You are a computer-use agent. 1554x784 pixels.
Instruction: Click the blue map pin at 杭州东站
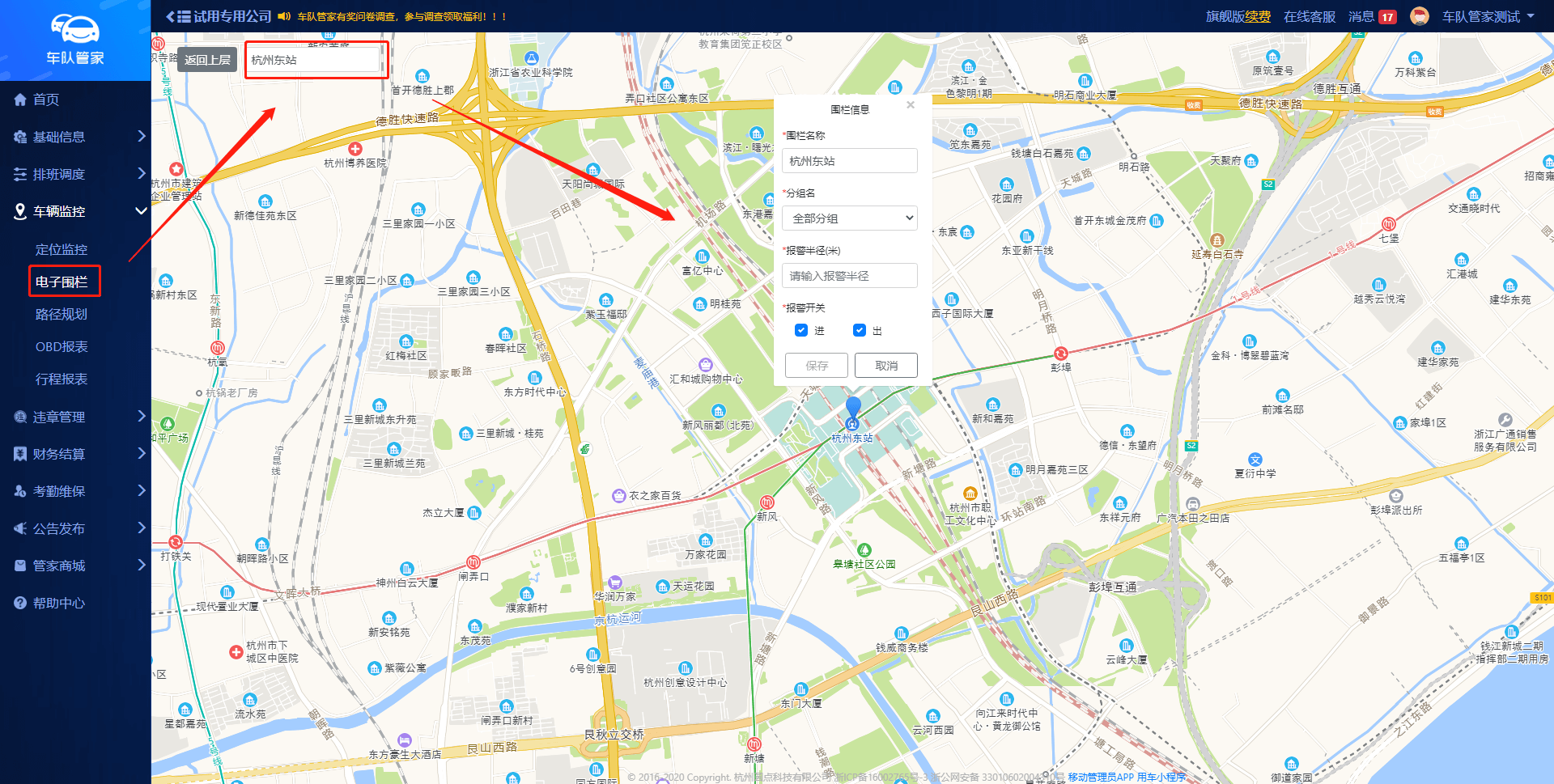click(x=853, y=408)
